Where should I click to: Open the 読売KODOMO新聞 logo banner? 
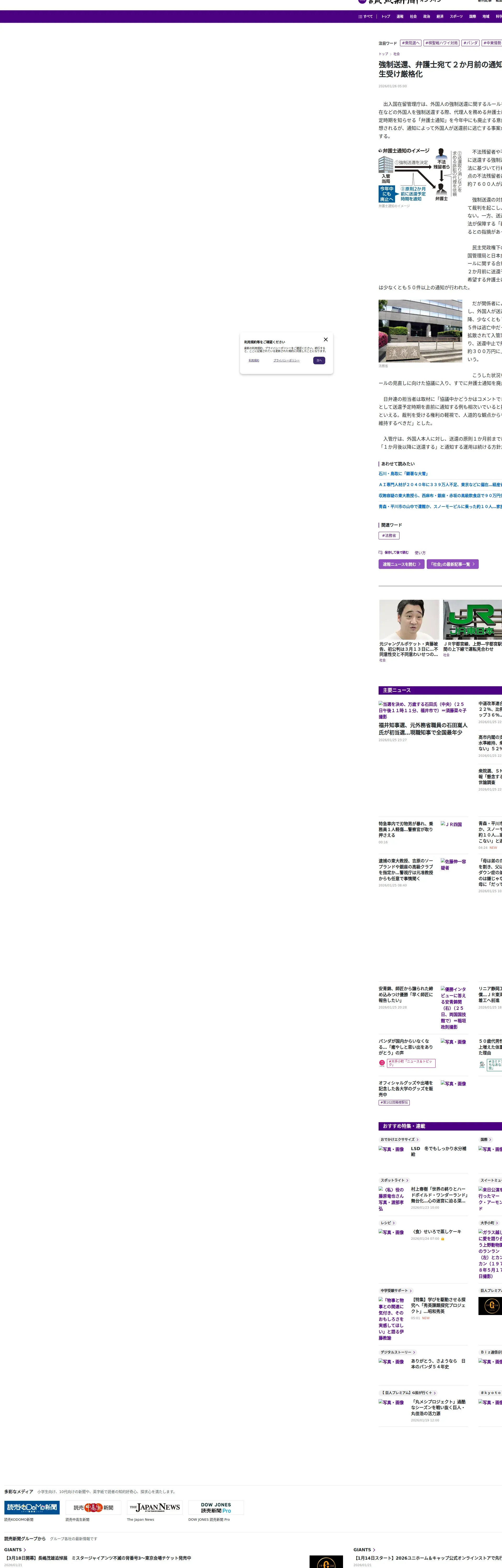pyautogui.click(x=32, y=1507)
